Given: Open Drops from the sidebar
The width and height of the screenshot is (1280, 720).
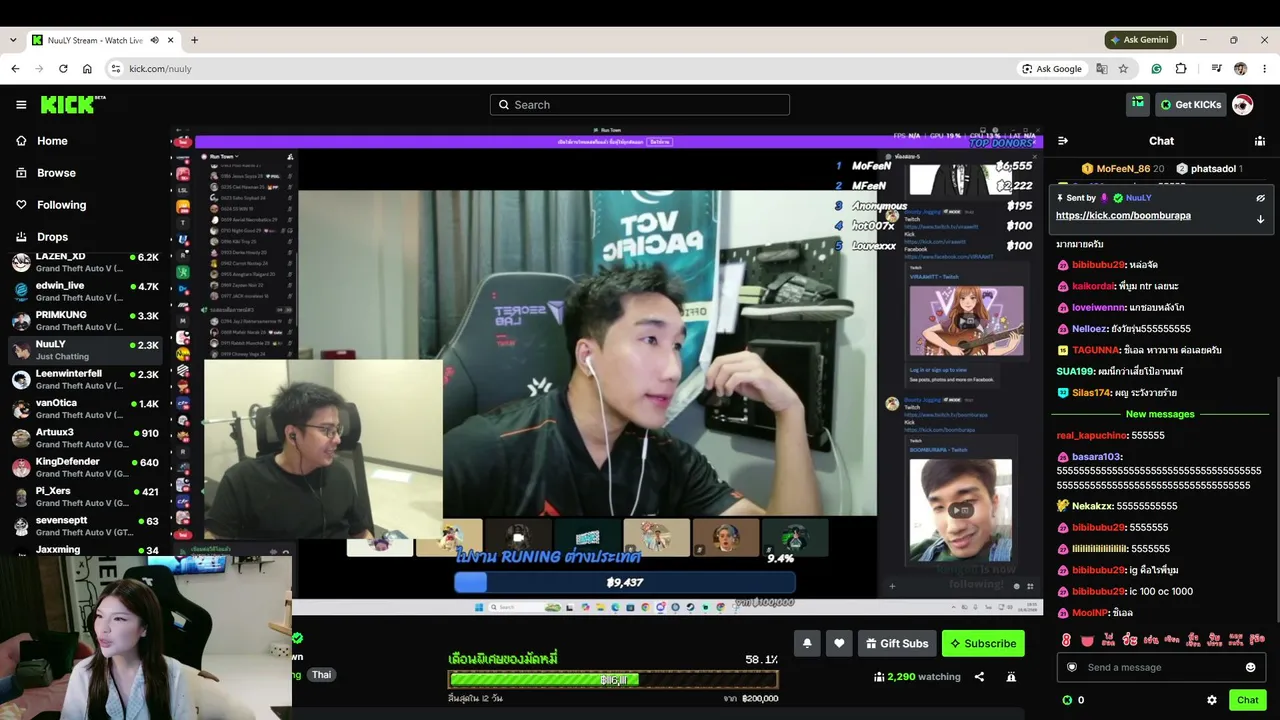Looking at the screenshot, I should tap(52, 237).
